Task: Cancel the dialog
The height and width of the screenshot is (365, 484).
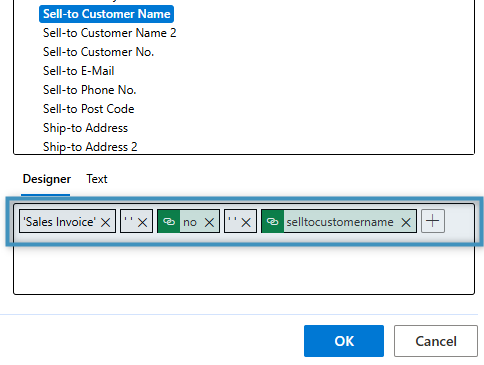Action: [436, 341]
